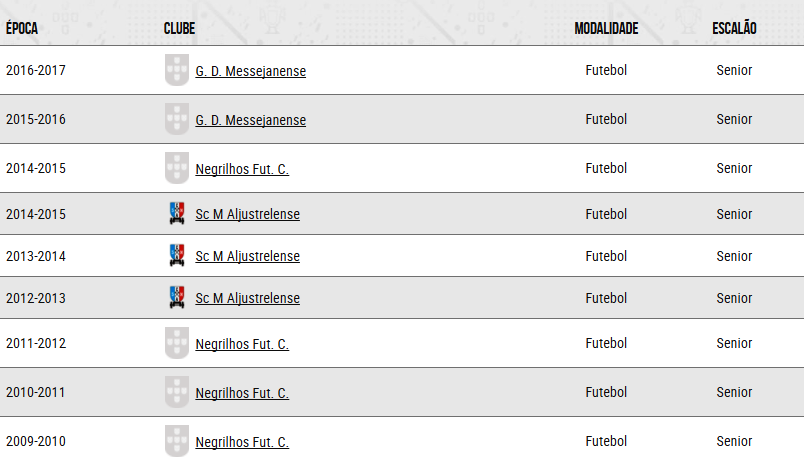Click the ÉPOCA column header

pyautogui.click(x=22, y=28)
